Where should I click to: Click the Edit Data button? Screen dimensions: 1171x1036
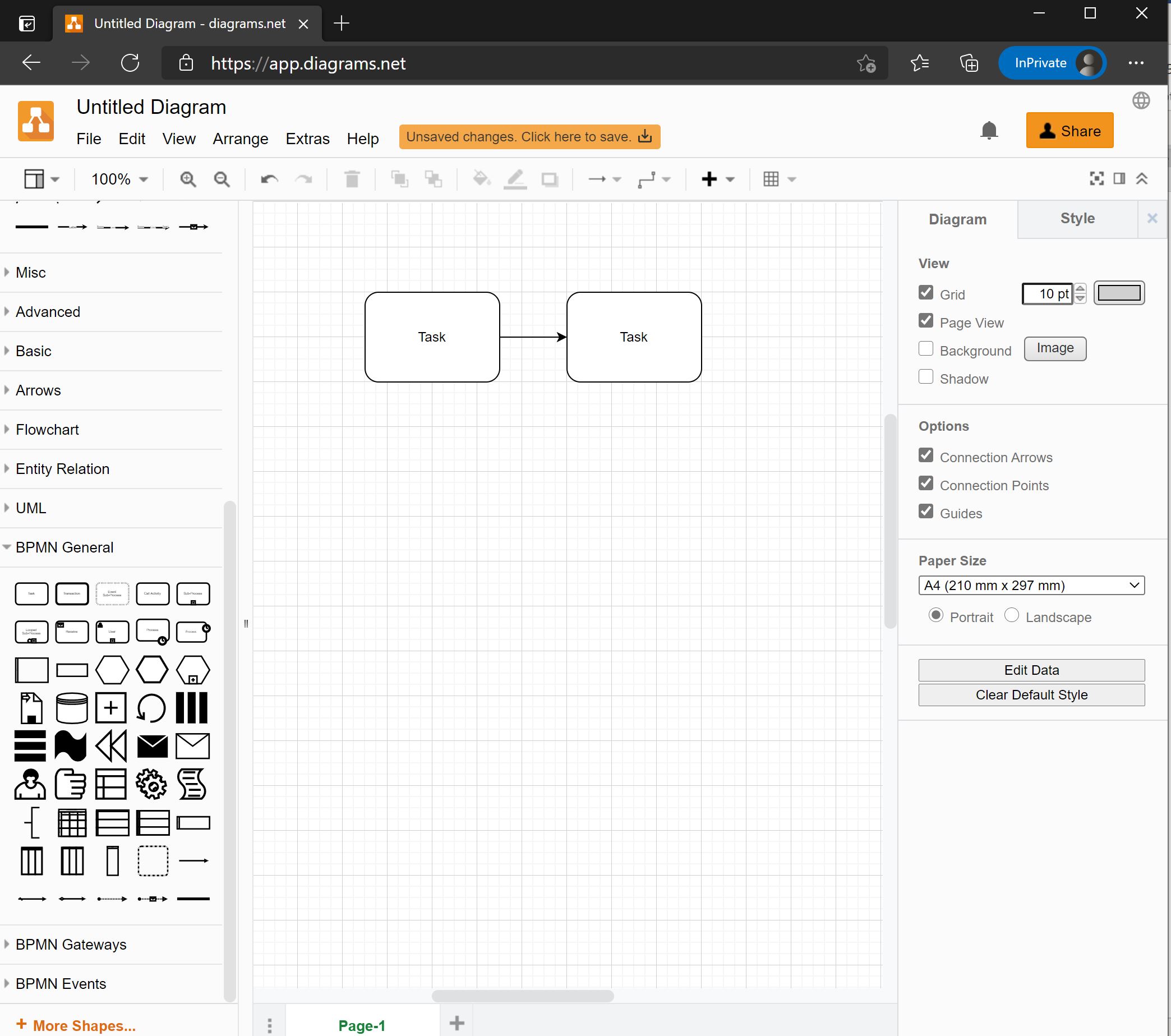pyautogui.click(x=1031, y=670)
